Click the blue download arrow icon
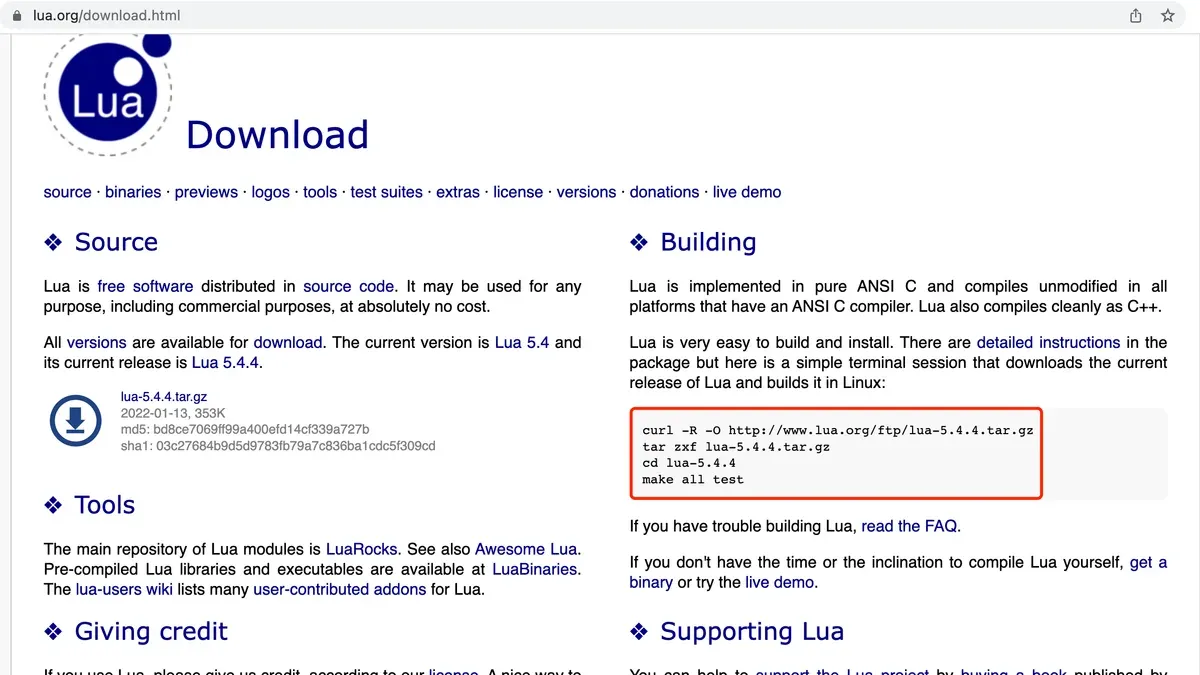This screenshot has height=675, width=1200. (75, 420)
